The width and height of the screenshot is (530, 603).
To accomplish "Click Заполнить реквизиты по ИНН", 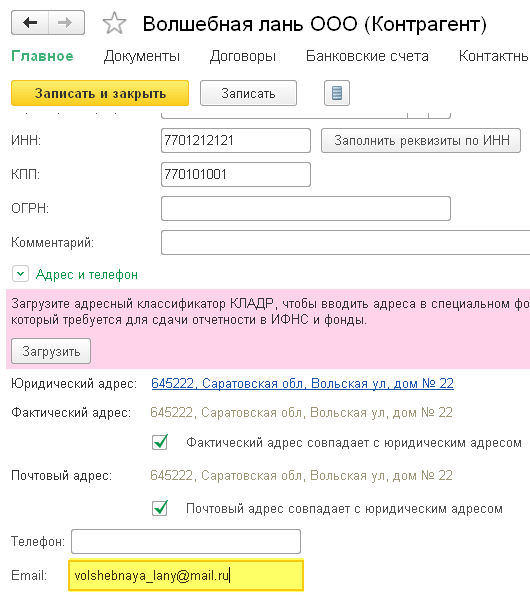I will (x=421, y=140).
